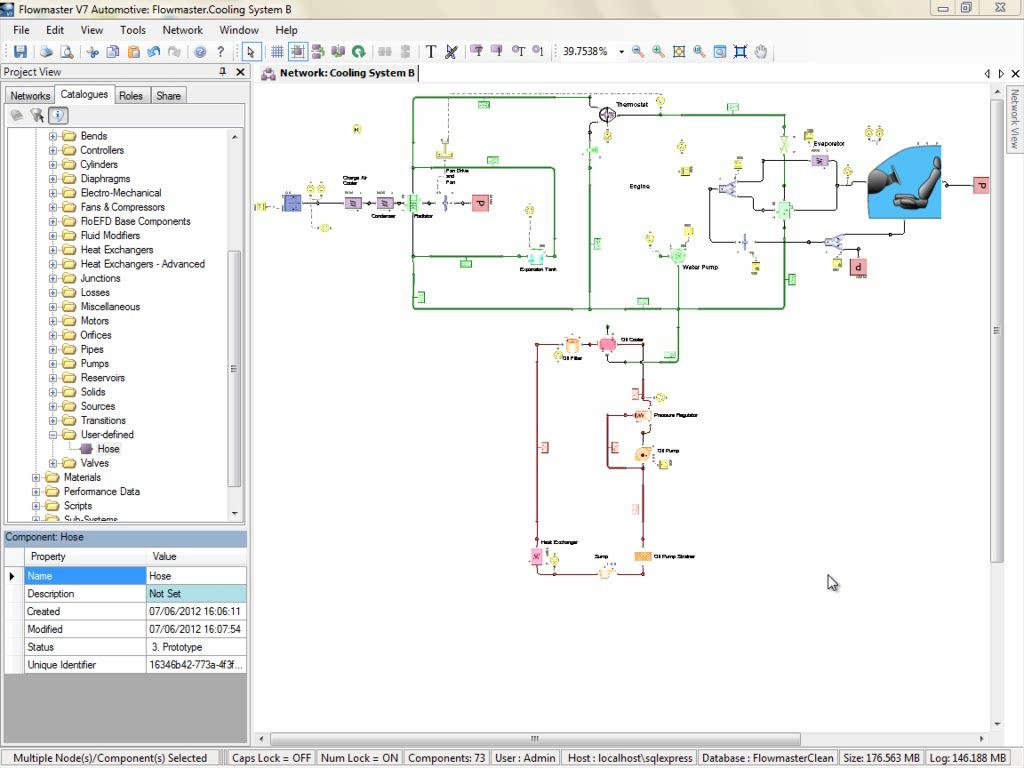Select the Description field in the Hose property panel
Screen dimensions: 1024x768
(85, 593)
